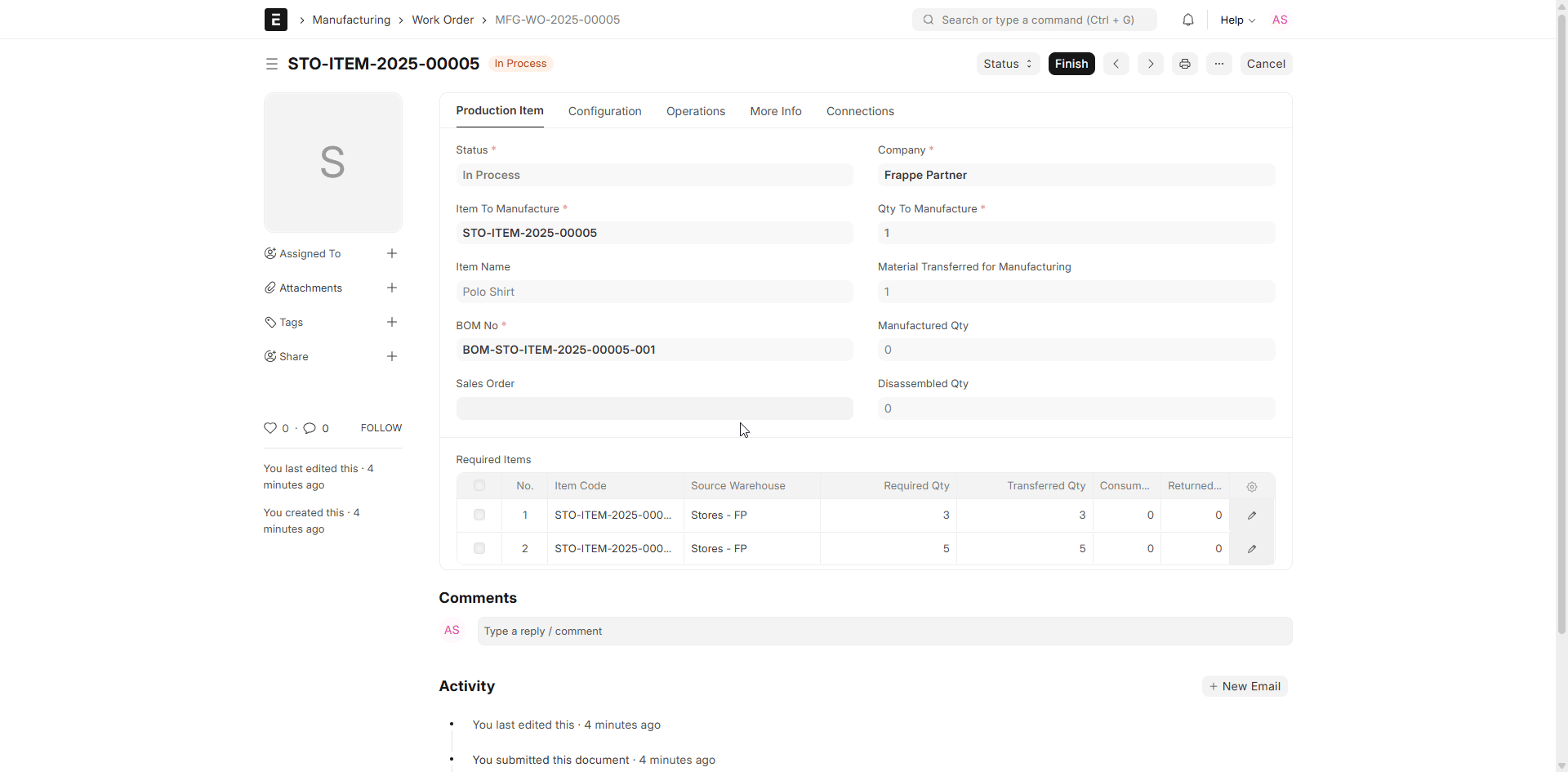Click the heart like icon
Image resolution: width=1568 pixels, height=772 pixels.
tap(270, 428)
